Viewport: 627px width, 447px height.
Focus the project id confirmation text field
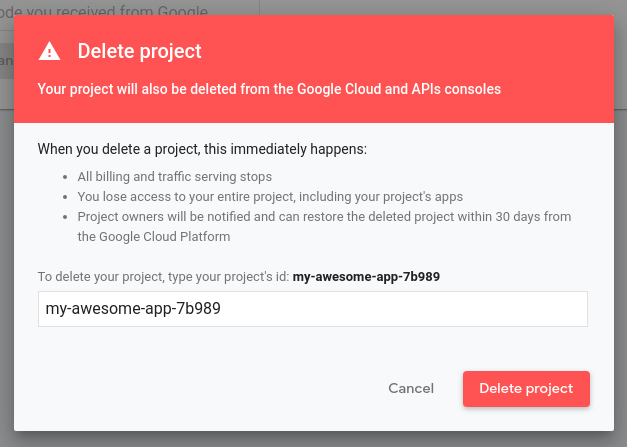[312, 309]
